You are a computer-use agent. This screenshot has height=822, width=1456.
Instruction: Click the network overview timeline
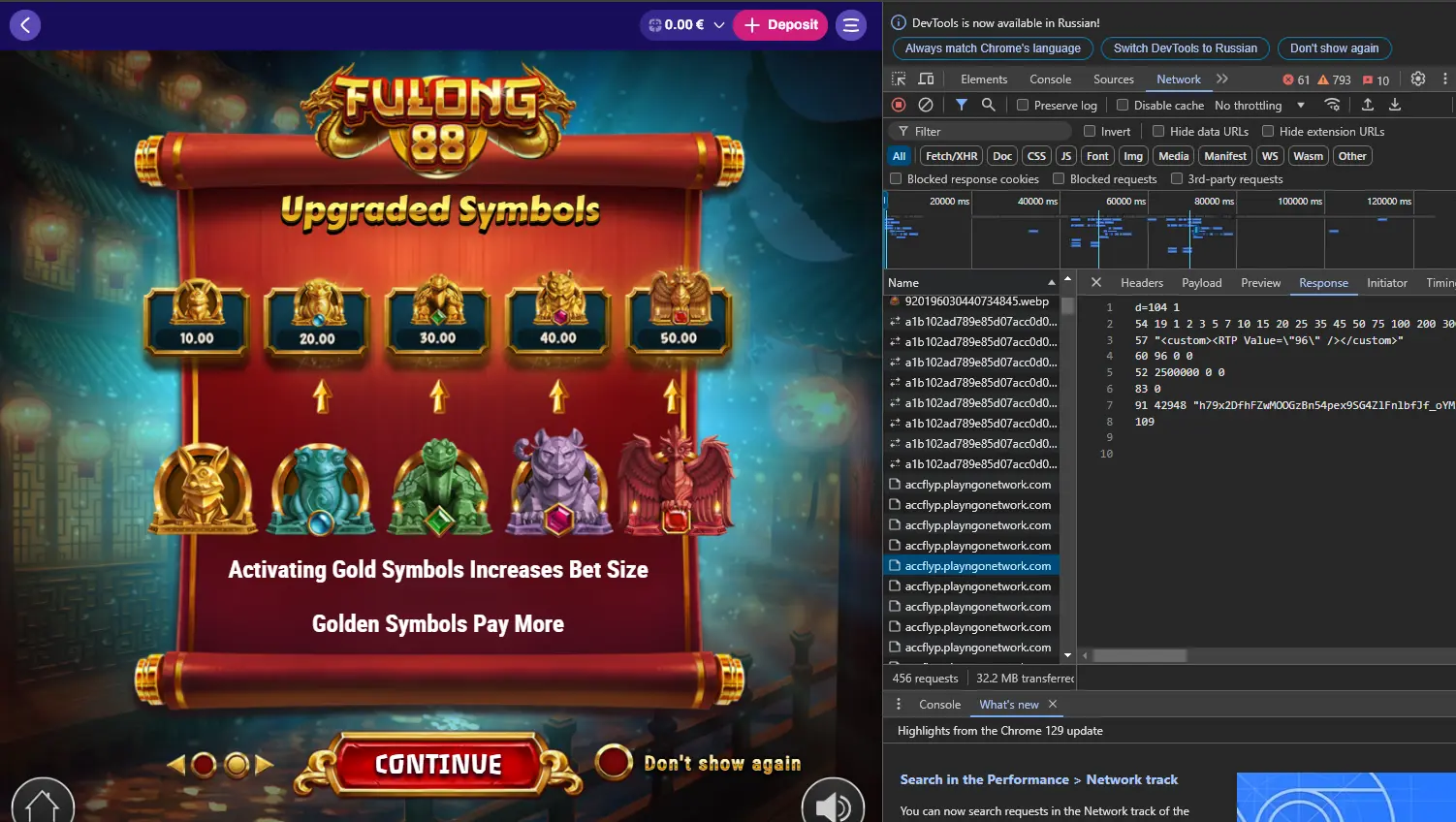tap(1168, 230)
